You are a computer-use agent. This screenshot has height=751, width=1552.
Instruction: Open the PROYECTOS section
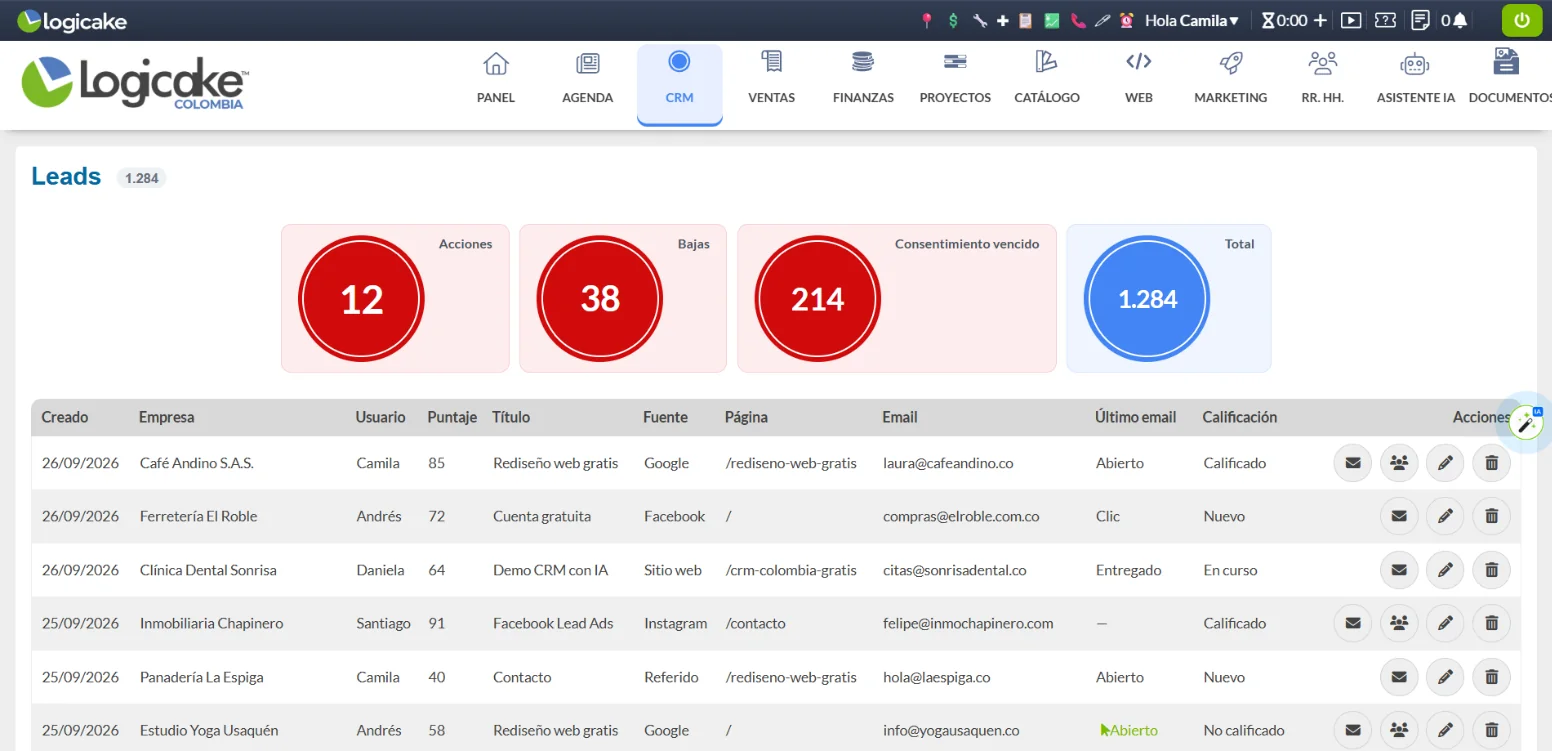click(x=955, y=78)
